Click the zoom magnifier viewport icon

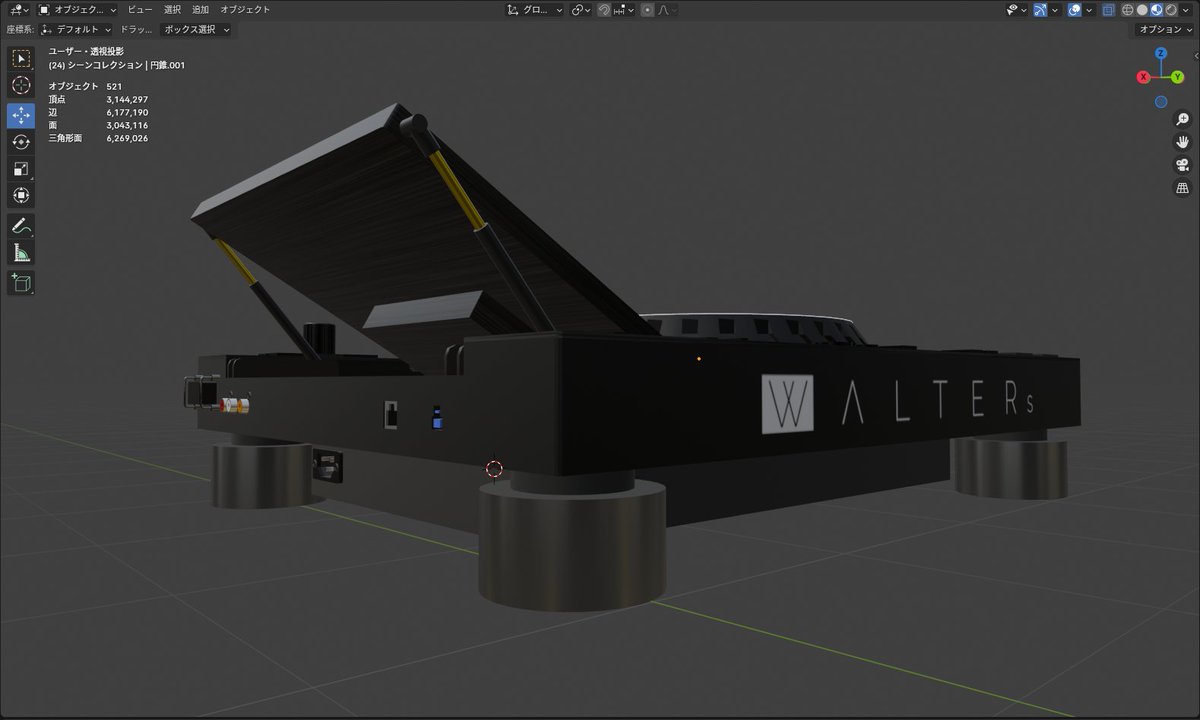pyautogui.click(x=1182, y=119)
